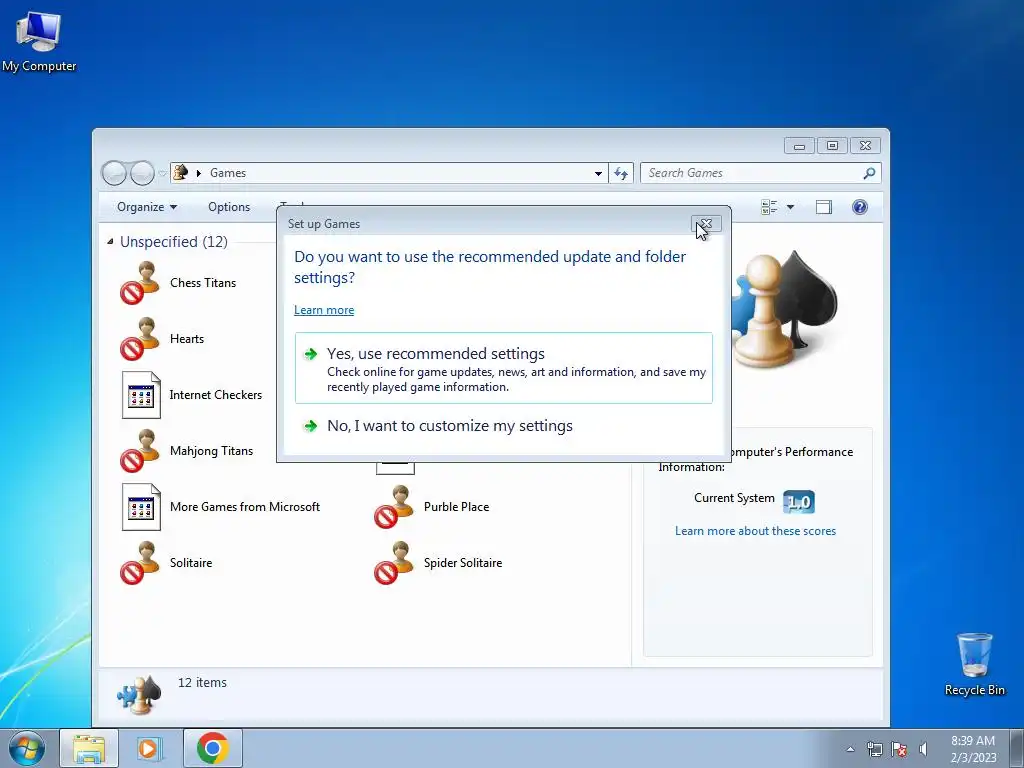Open recent pages dropdown next to Forward
This screenshot has height=768, width=1024.
pos(162,173)
